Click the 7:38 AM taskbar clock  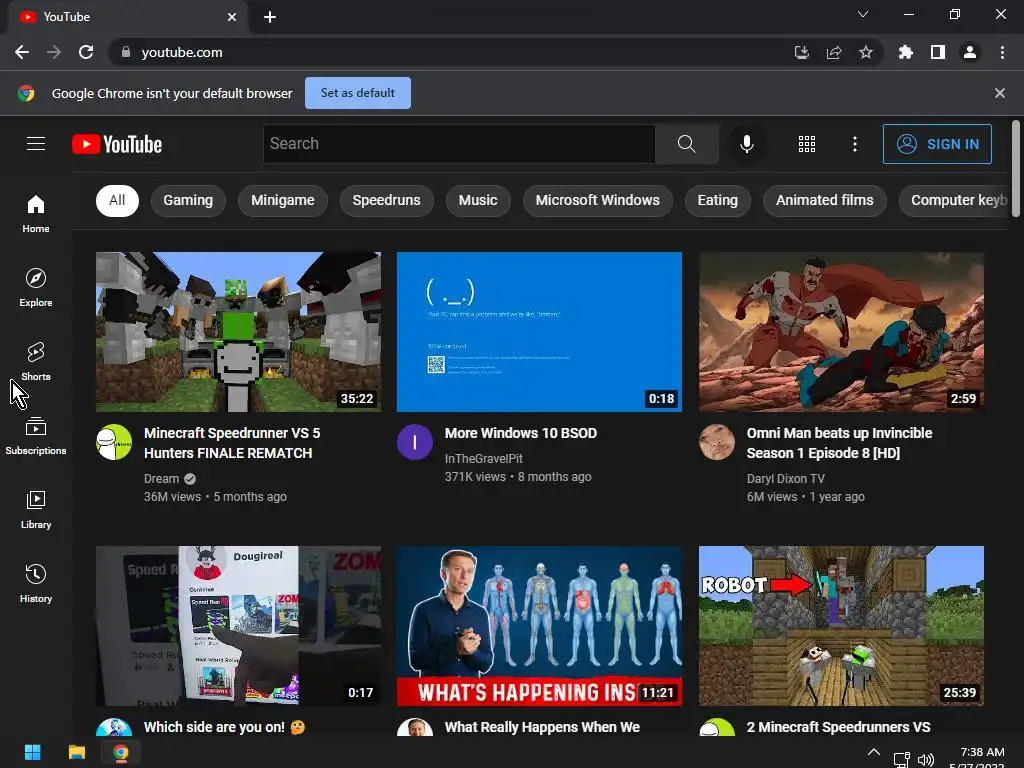tap(982, 752)
